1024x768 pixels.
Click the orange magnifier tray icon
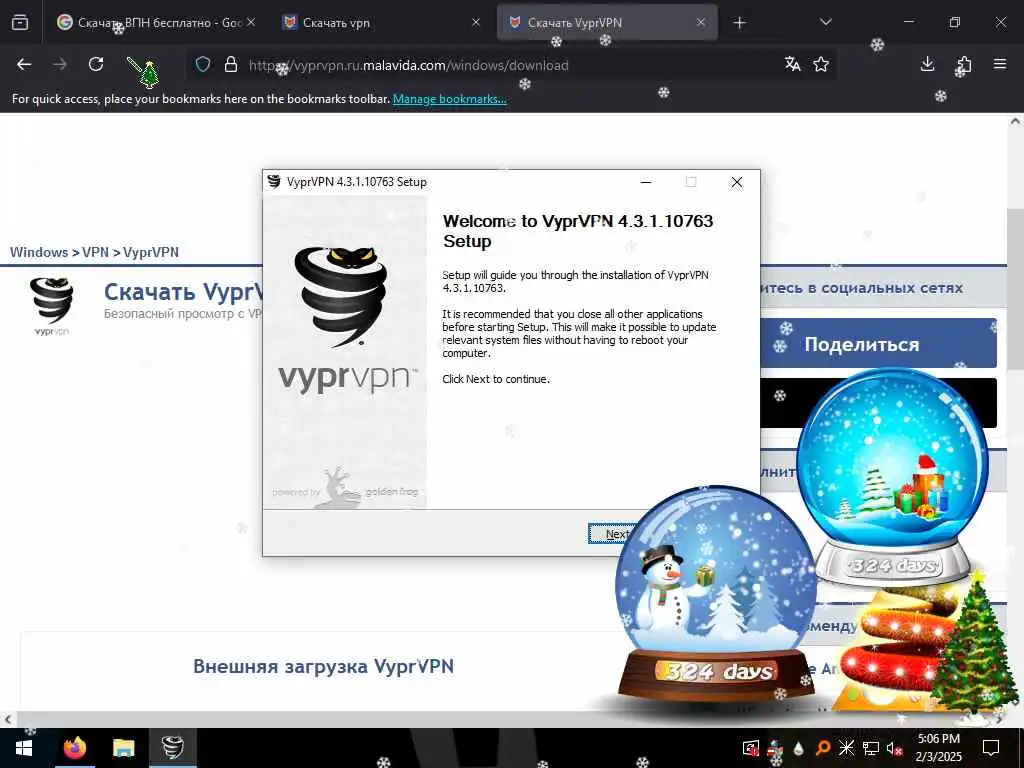pyautogui.click(x=823, y=748)
